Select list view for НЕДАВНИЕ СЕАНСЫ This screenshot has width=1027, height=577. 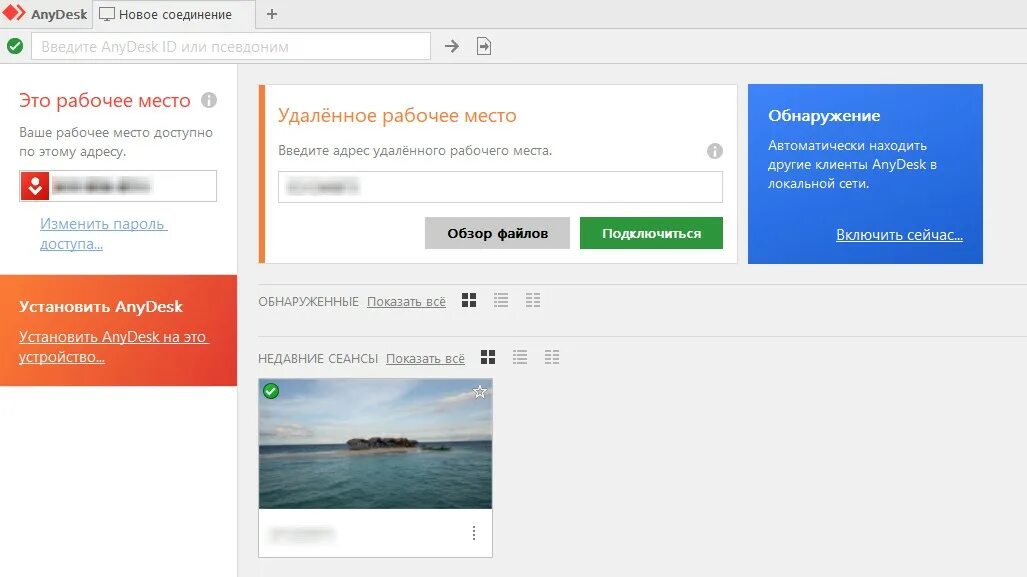coord(520,357)
